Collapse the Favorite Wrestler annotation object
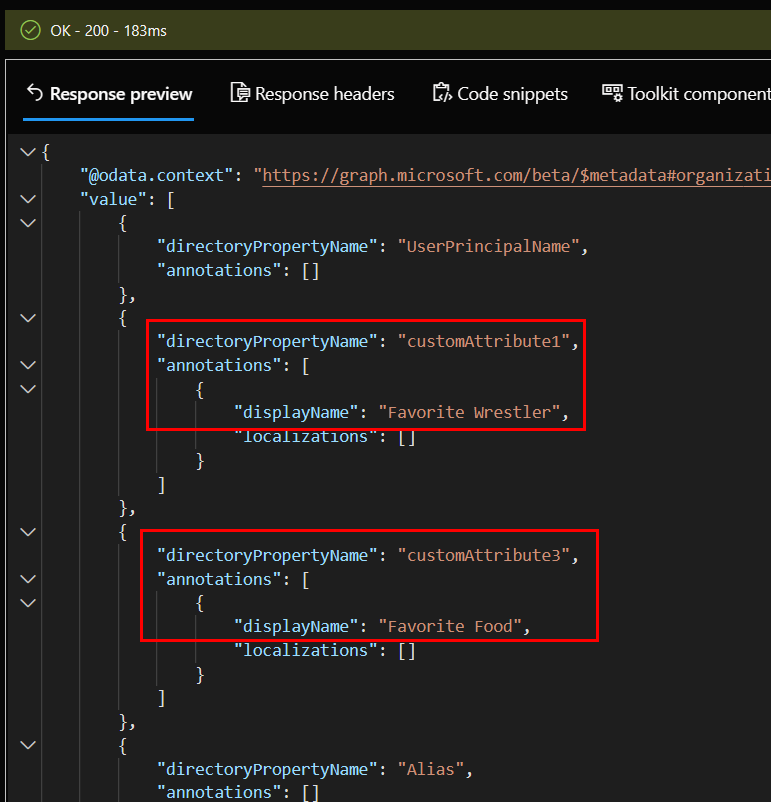771x802 pixels. (x=27, y=389)
